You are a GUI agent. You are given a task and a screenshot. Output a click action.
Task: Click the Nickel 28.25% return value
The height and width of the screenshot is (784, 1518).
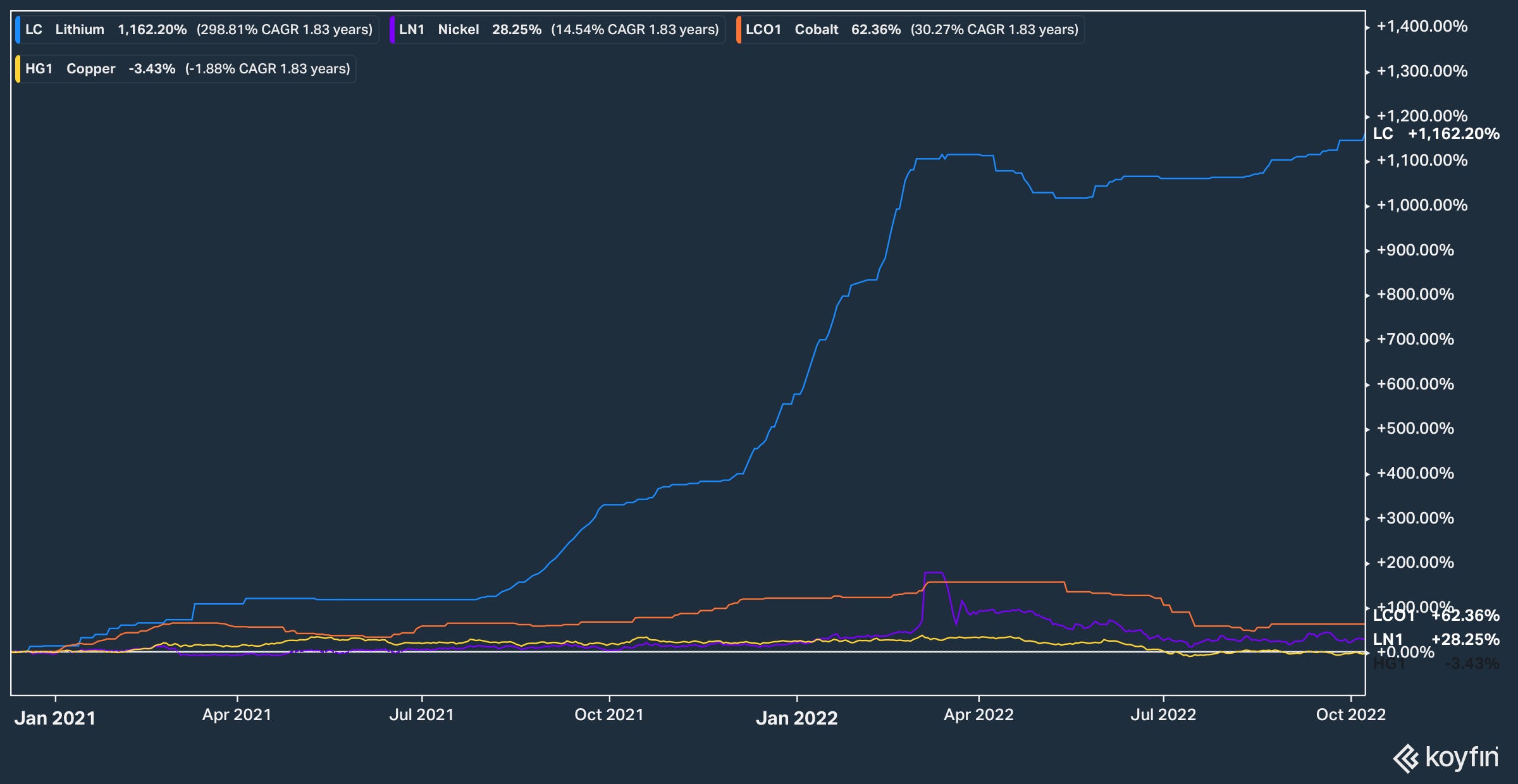(x=517, y=30)
